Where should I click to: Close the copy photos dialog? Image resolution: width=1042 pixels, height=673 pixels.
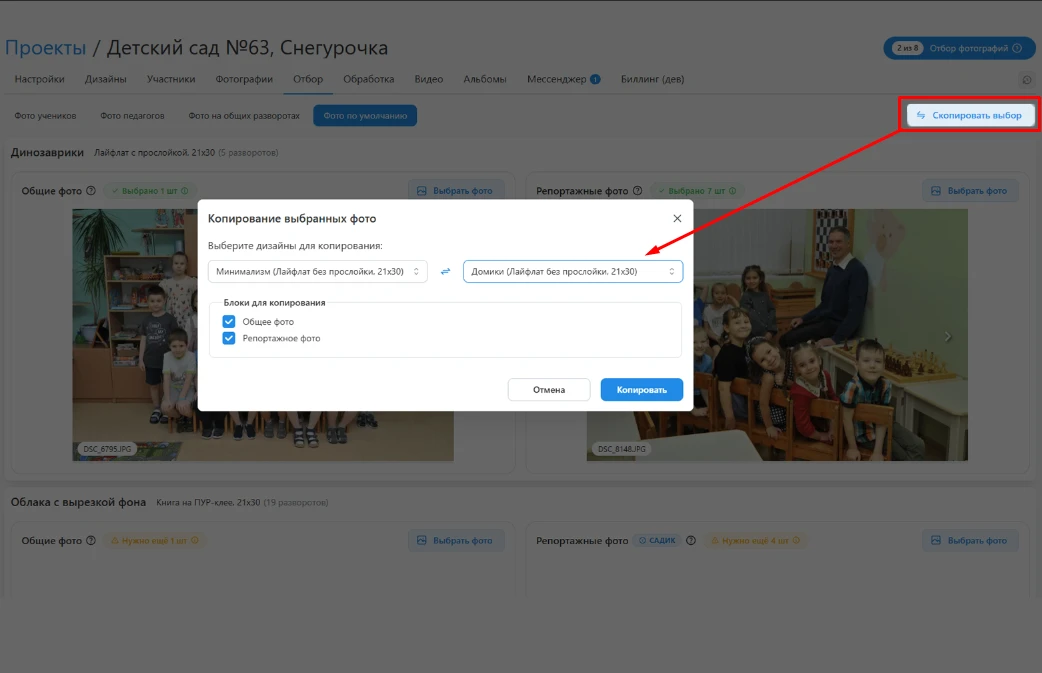(677, 219)
